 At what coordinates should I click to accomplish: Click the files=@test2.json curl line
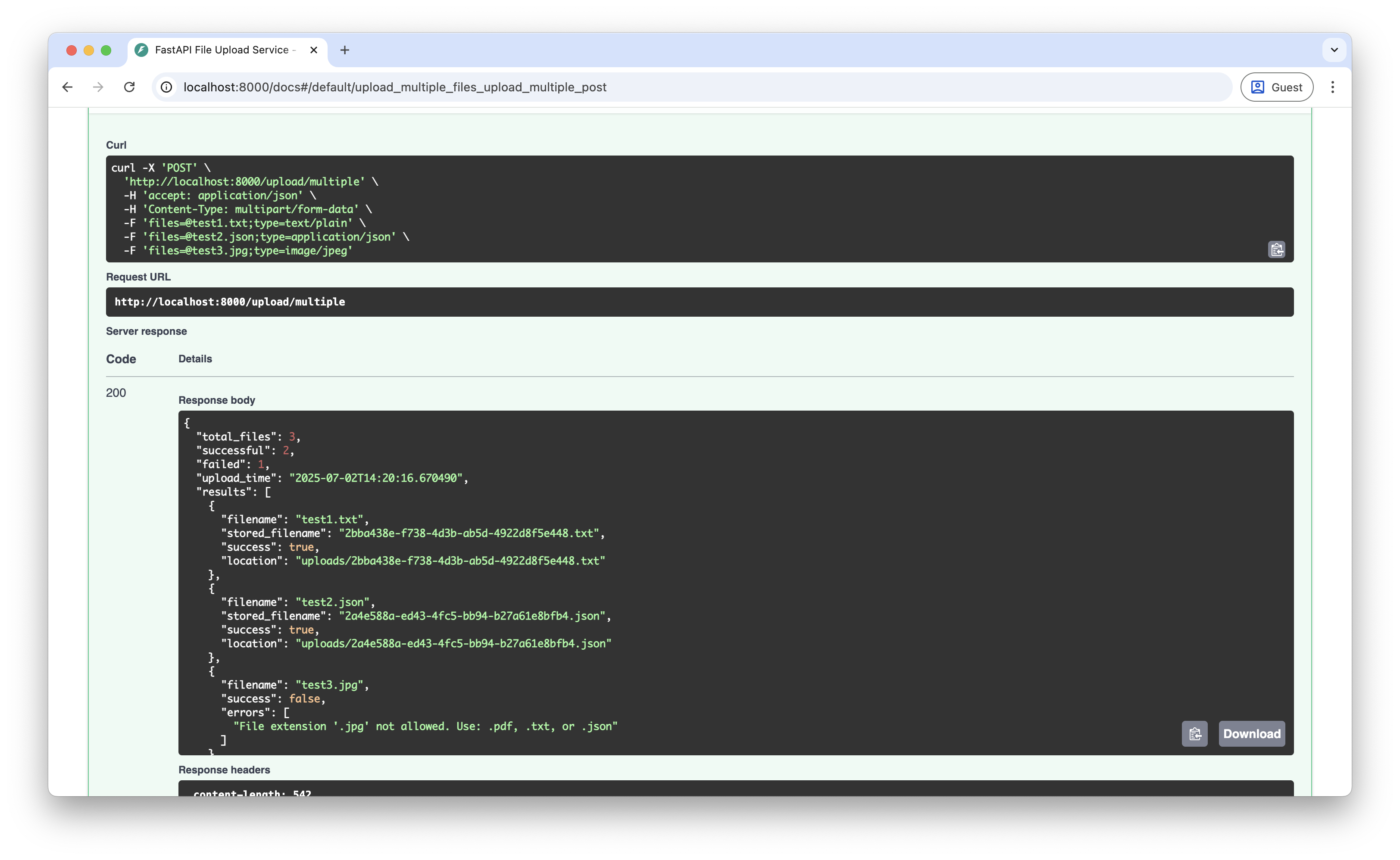(266, 237)
